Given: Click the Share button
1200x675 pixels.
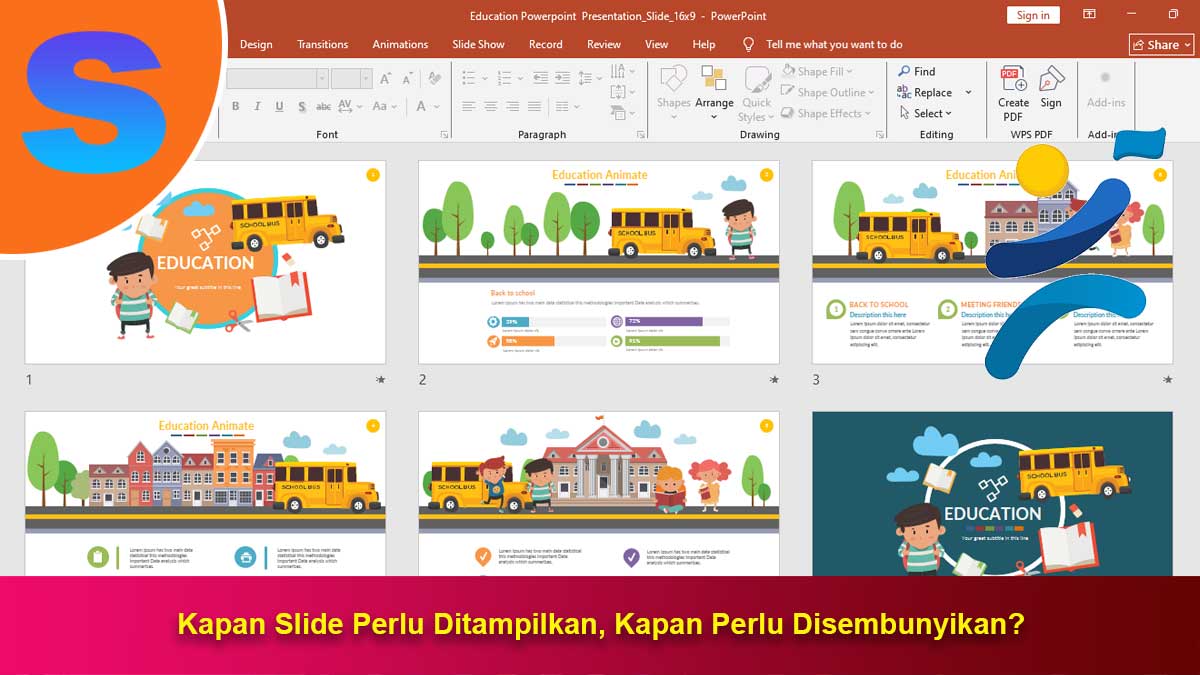Looking at the screenshot, I should click(x=1162, y=44).
